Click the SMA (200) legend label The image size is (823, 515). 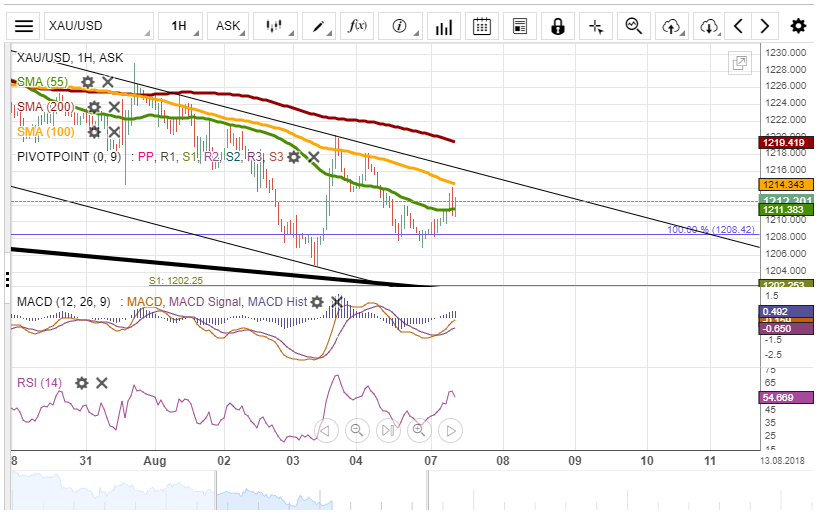[x=46, y=107]
